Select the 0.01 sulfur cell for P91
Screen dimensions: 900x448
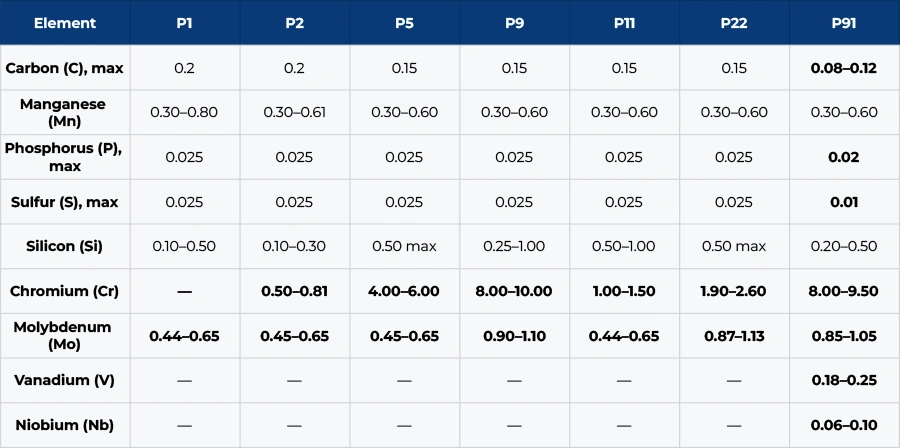844,202
